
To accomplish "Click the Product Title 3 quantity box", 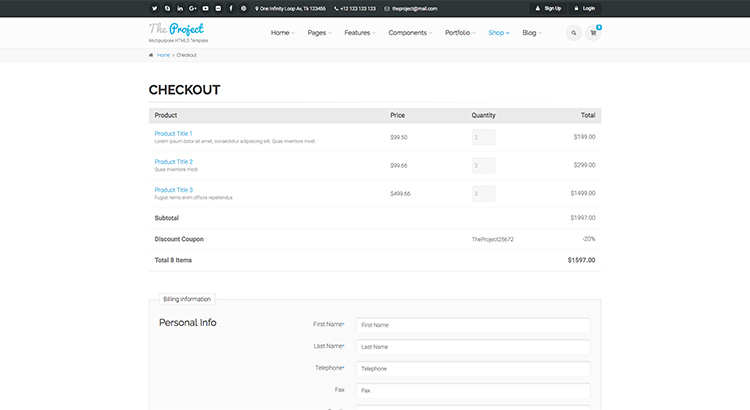I will coord(483,194).
